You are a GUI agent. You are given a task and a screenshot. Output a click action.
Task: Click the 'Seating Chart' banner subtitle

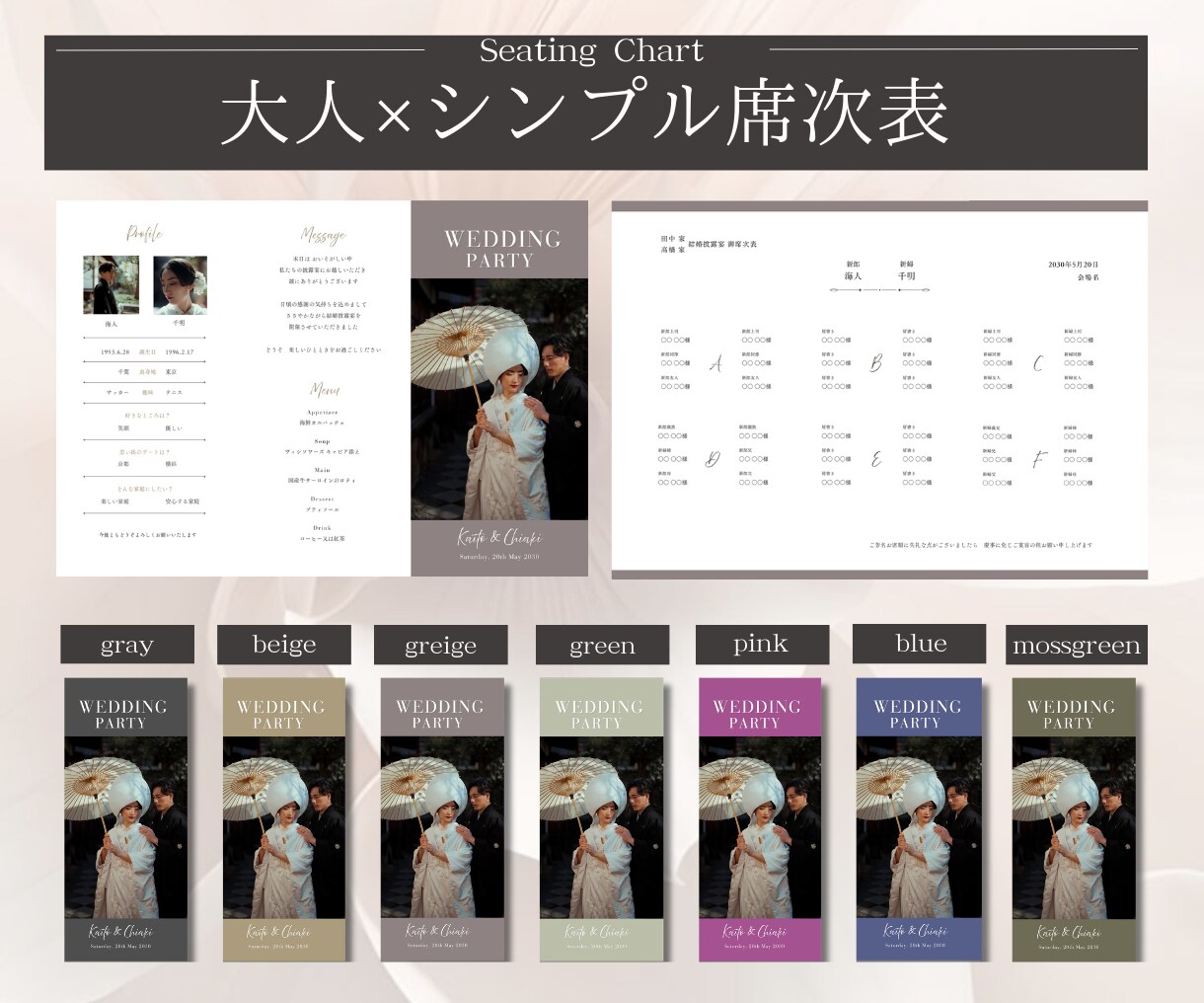592,51
